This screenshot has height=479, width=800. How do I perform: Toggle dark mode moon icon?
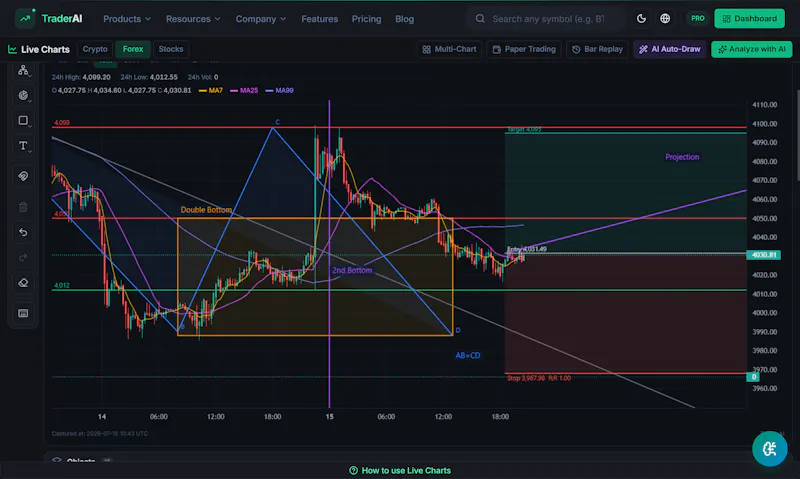[x=641, y=18]
